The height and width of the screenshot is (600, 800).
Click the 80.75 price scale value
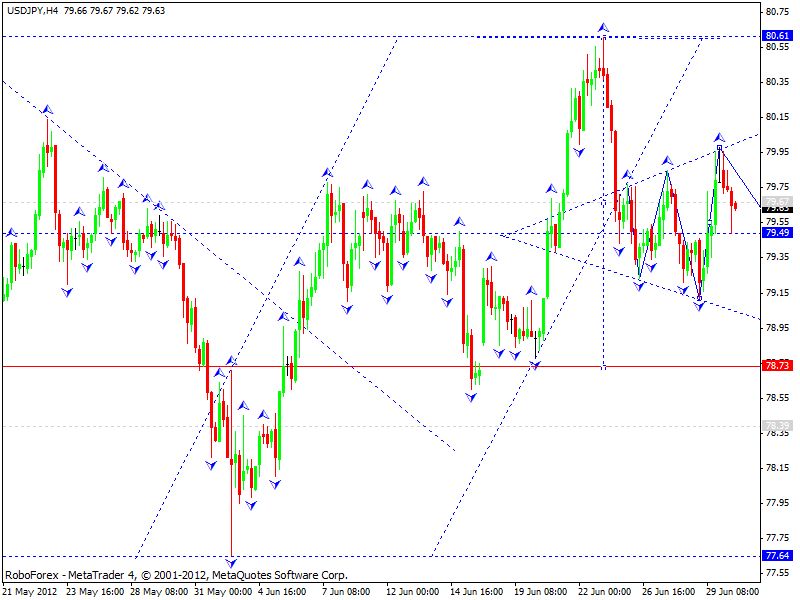pos(777,12)
